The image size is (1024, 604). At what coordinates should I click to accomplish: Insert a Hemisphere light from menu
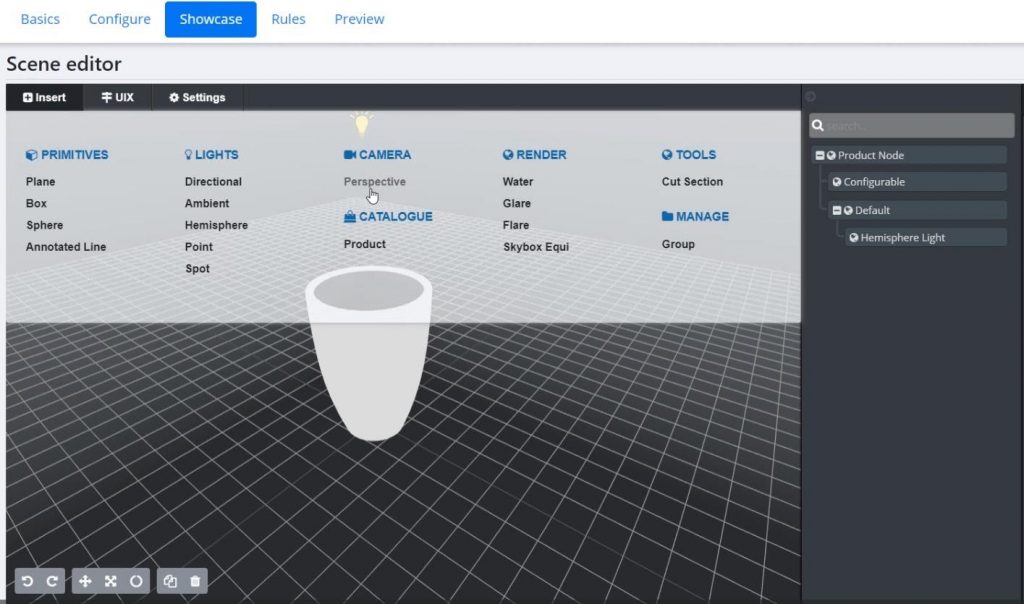click(216, 225)
